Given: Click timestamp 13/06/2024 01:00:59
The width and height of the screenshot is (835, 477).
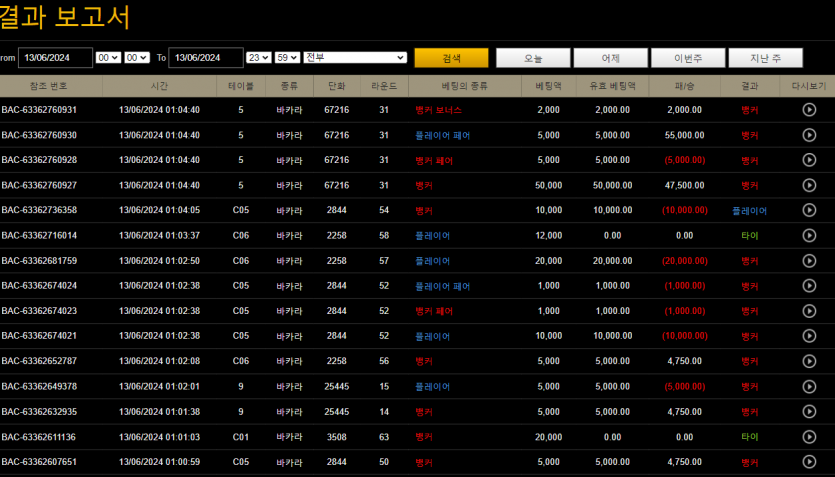Looking at the screenshot, I should (159, 462).
